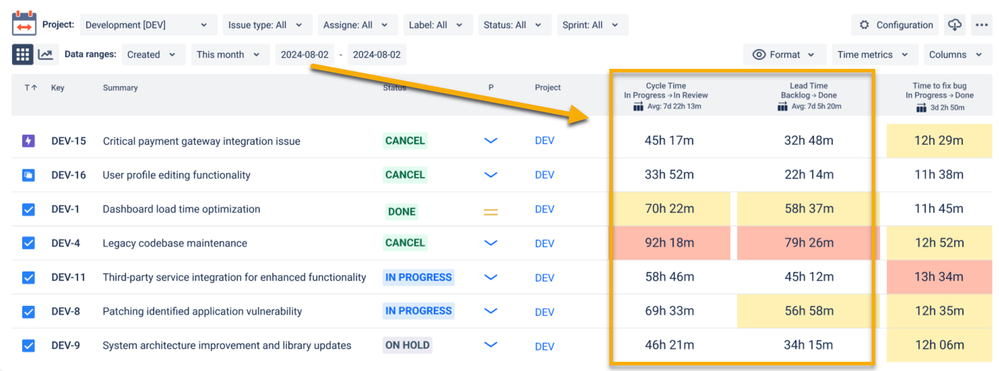
Task: Click the IN PROGRESS status for DEV-11
Action: 419,277
